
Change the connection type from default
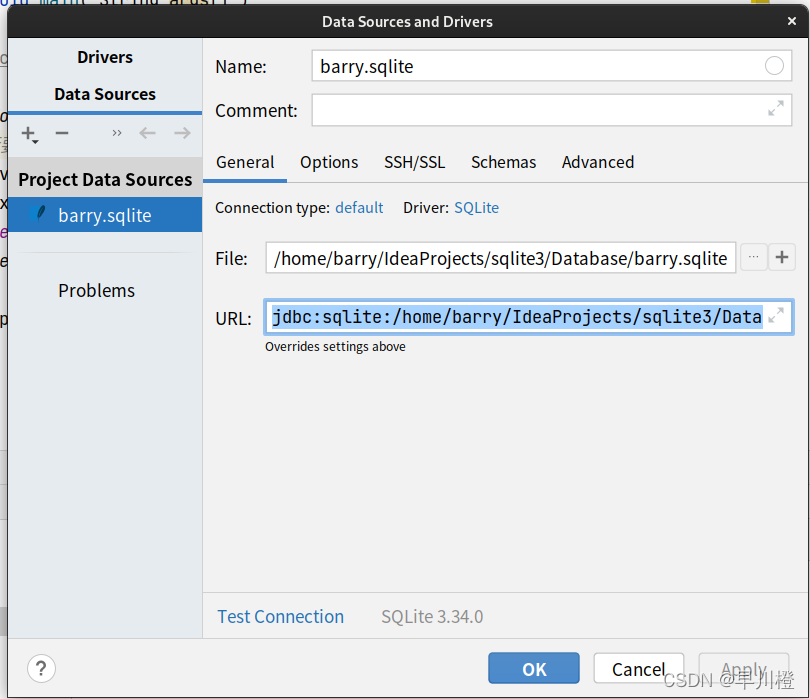(x=359, y=208)
